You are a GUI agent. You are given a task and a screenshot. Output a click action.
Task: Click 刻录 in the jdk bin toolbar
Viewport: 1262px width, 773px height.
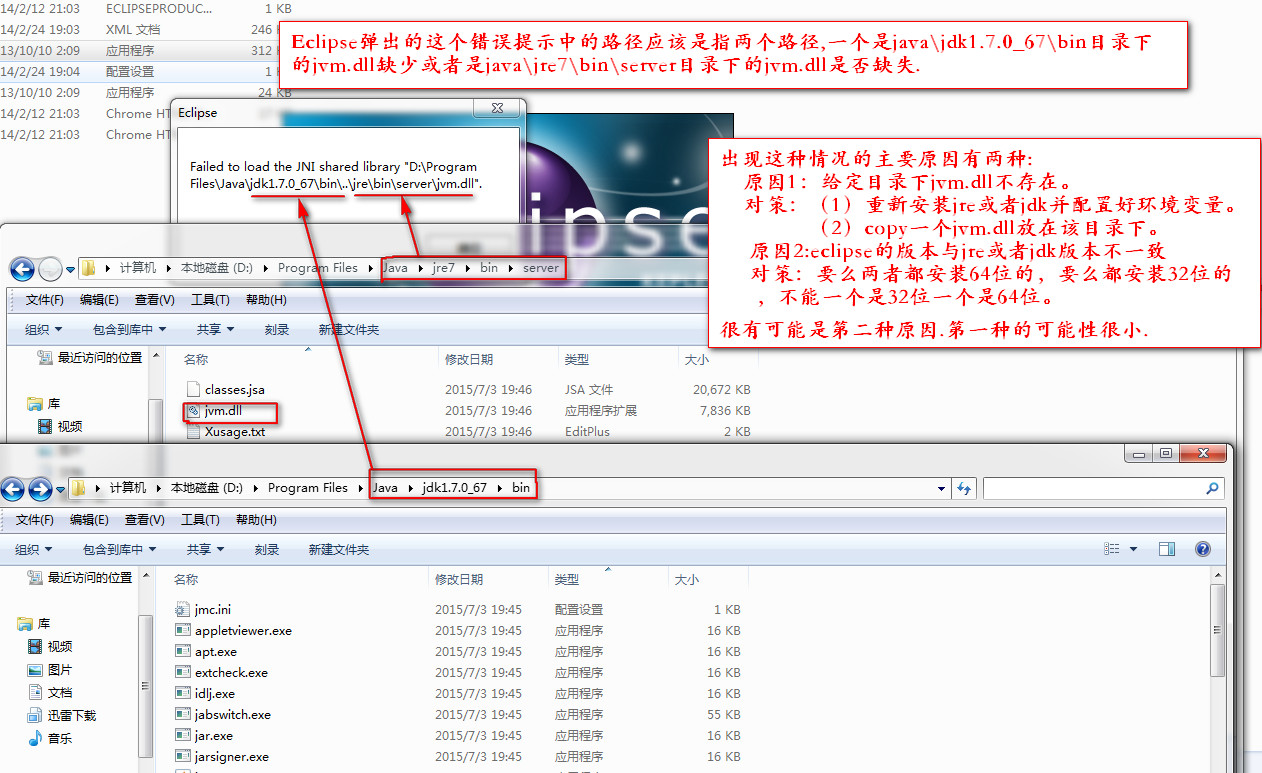(266, 549)
